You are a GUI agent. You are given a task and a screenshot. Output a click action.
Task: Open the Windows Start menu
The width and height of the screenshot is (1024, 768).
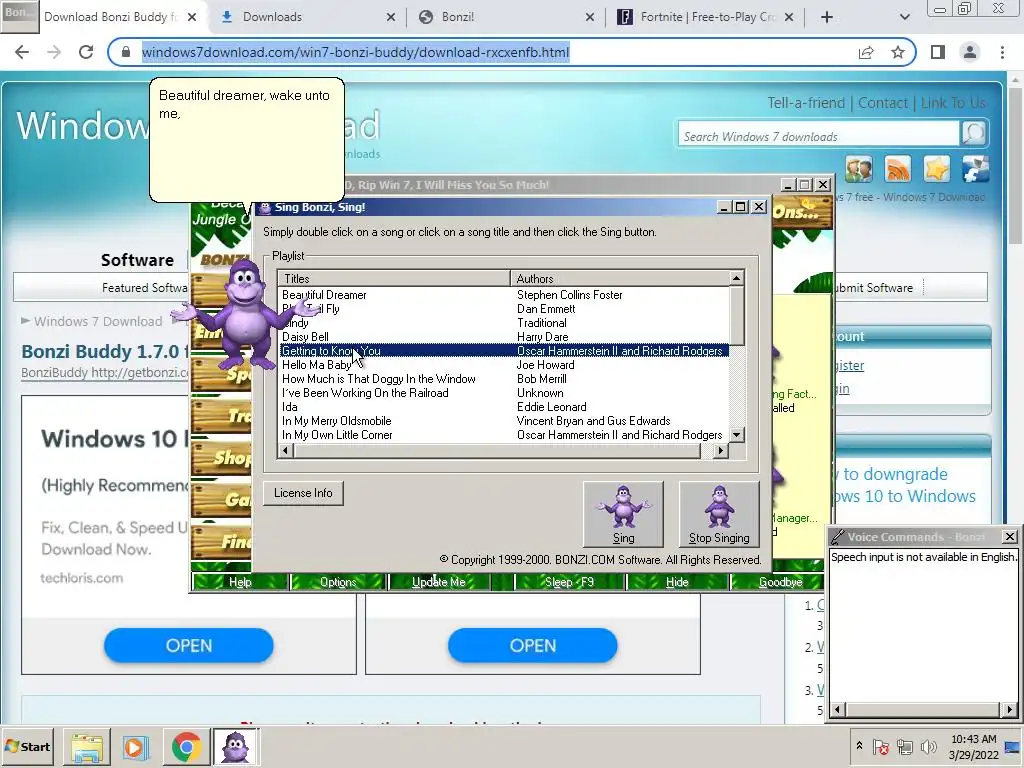tap(28, 746)
